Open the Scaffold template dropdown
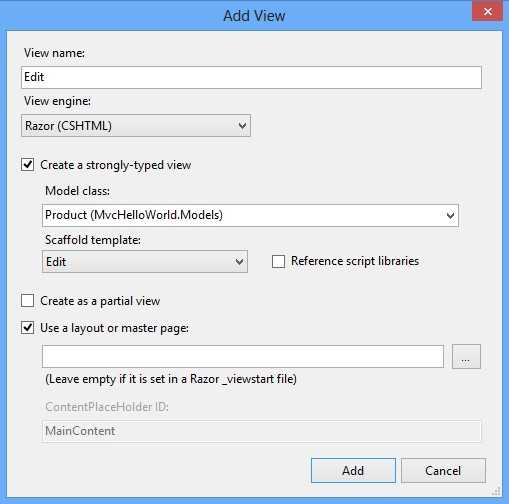Viewport: 509px width, 504px height. pyautogui.click(x=145, y=262)
